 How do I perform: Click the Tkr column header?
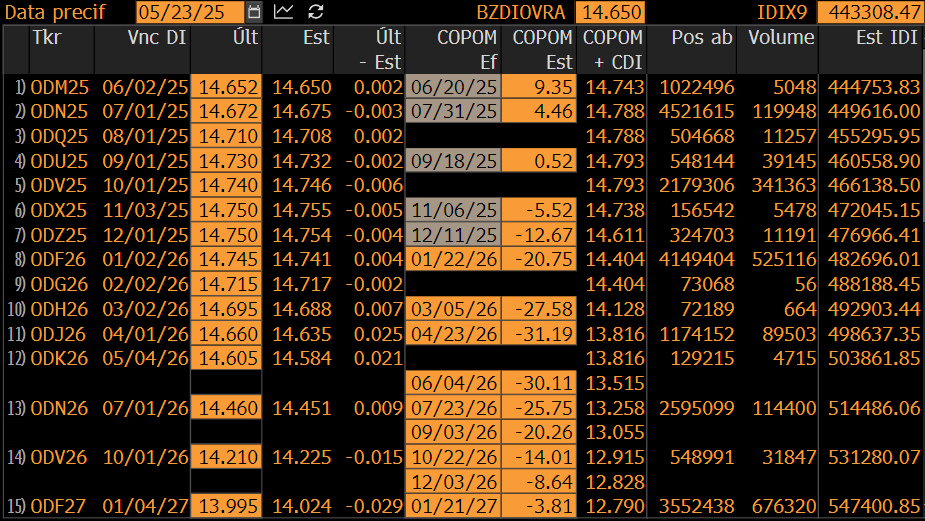[47, 38]
